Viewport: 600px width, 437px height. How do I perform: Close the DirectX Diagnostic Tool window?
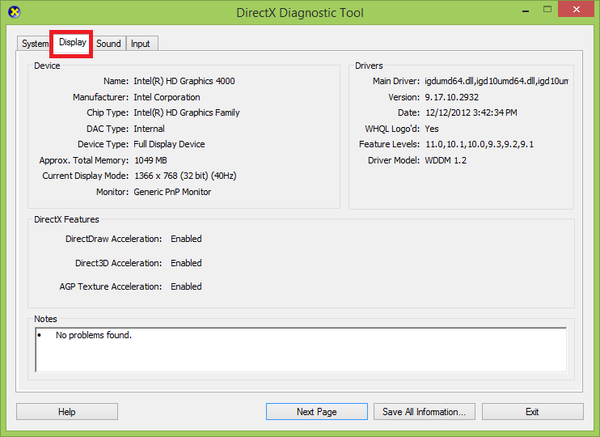click(576, 10)
